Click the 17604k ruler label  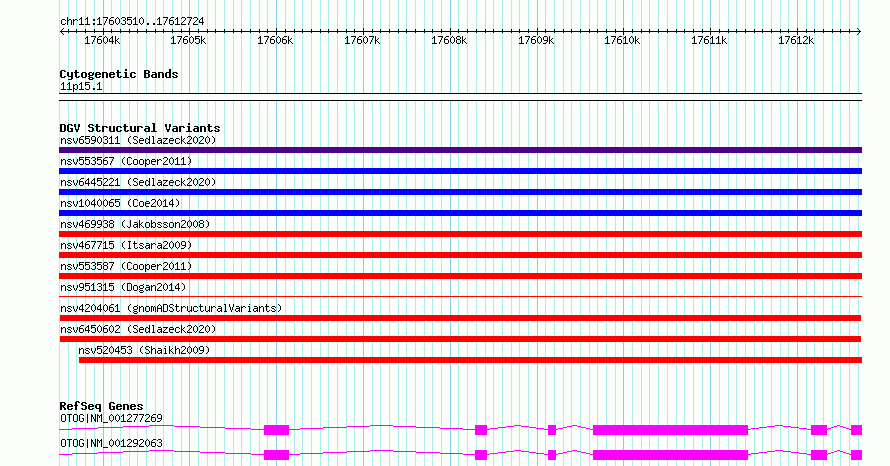coord(102,41)
